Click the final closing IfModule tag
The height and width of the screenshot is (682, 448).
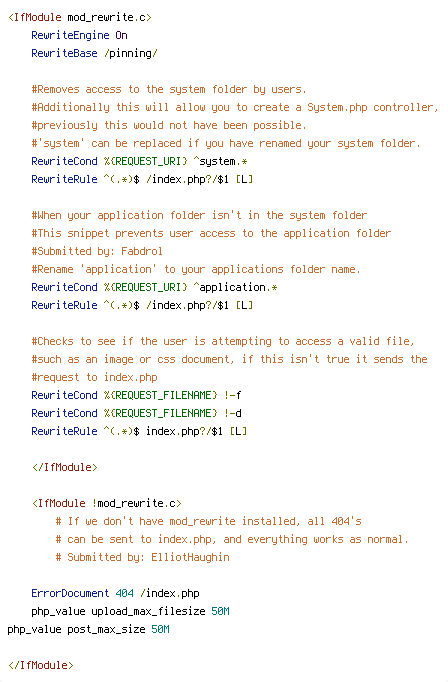tap(41, 665)
